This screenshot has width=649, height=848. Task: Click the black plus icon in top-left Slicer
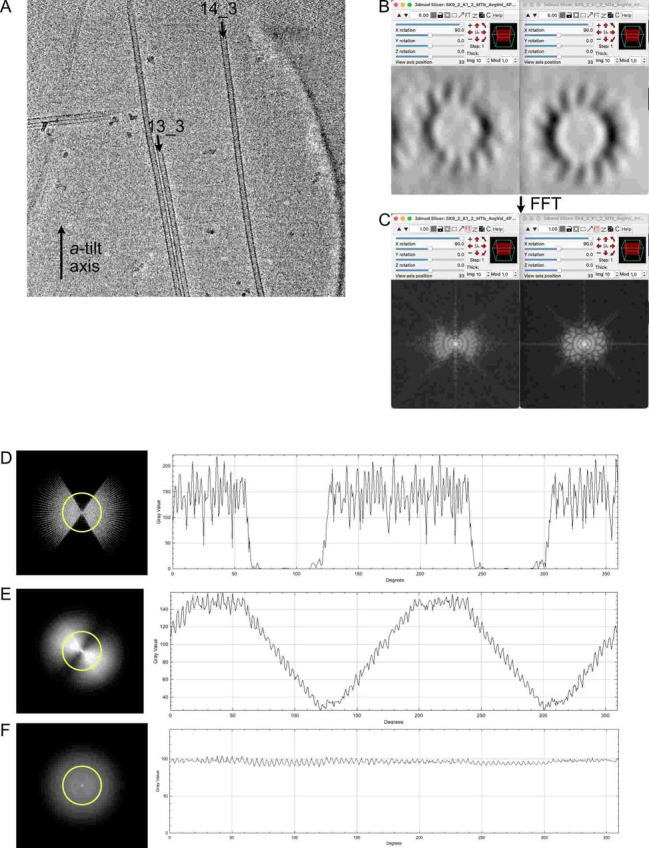[471, 27]
